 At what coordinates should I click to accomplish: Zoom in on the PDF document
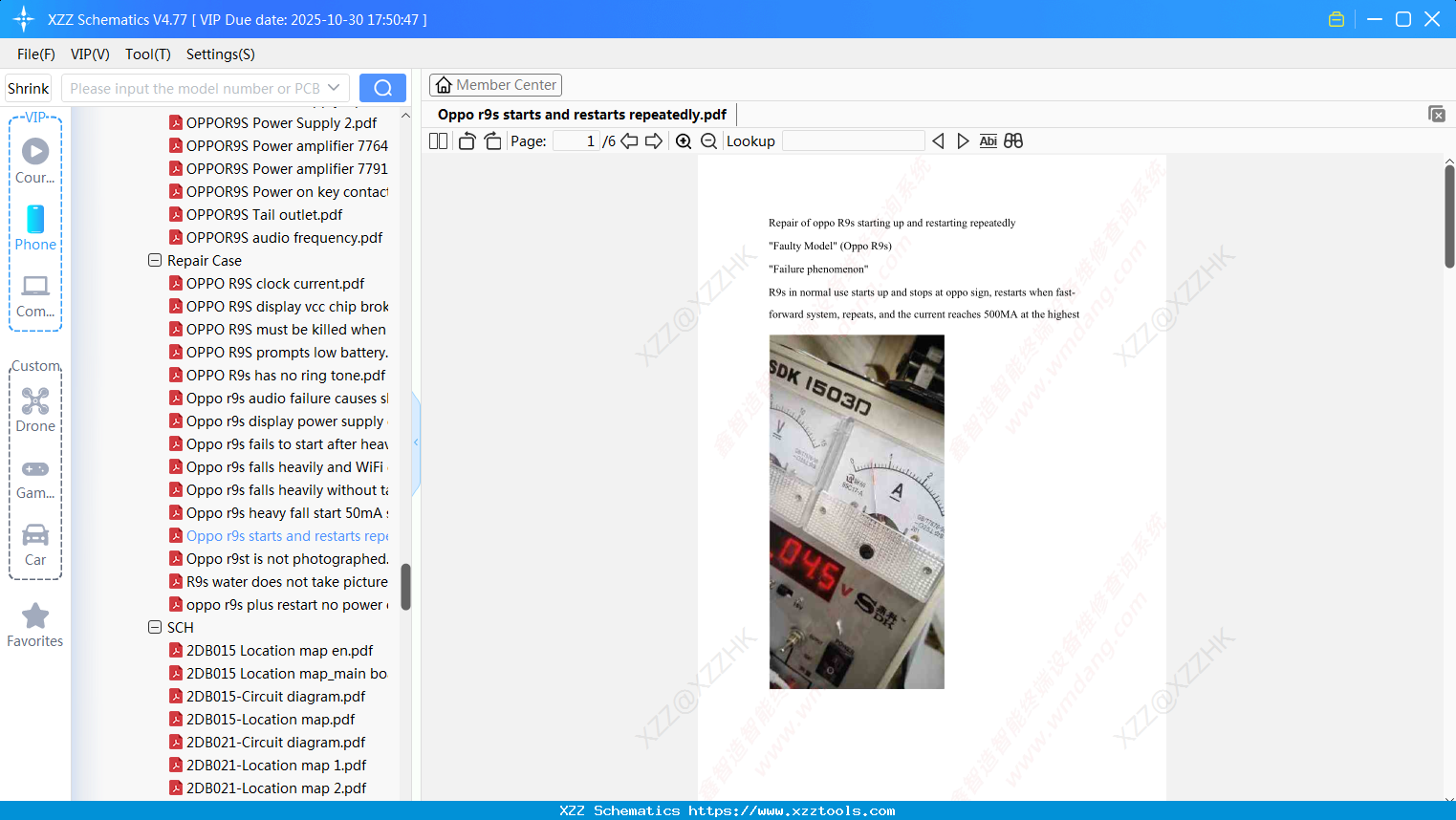(x=684, y=140)
